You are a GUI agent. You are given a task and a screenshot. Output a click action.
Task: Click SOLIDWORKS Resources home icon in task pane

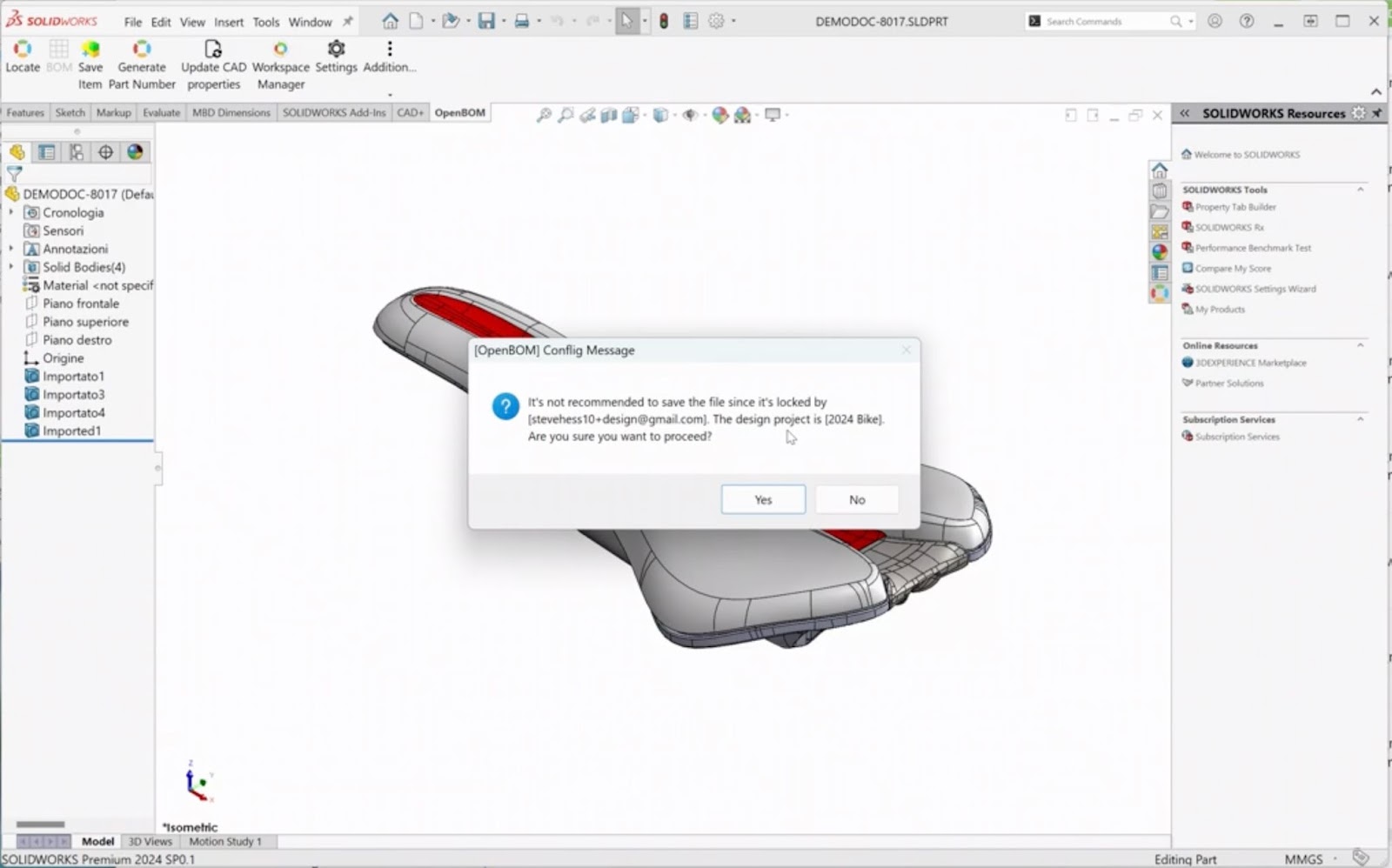pos(1159,170)
